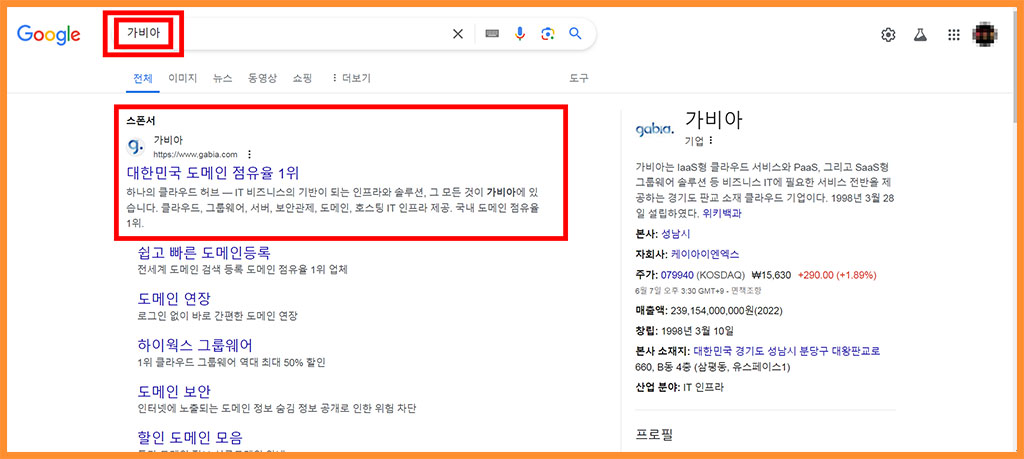Click the Google logo
The height and width of the screenshot is (459, 1024).
click(x=48, y=35)
